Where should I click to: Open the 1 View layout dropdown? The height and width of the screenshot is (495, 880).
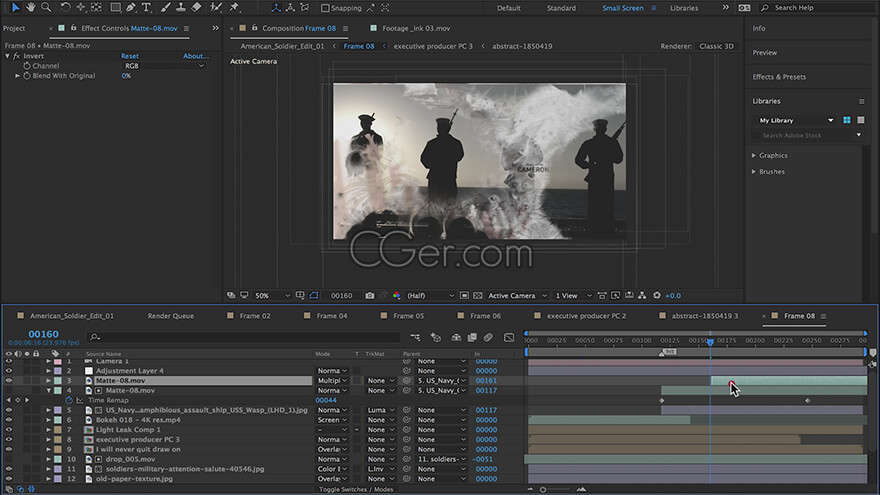[x=573, y=295]
